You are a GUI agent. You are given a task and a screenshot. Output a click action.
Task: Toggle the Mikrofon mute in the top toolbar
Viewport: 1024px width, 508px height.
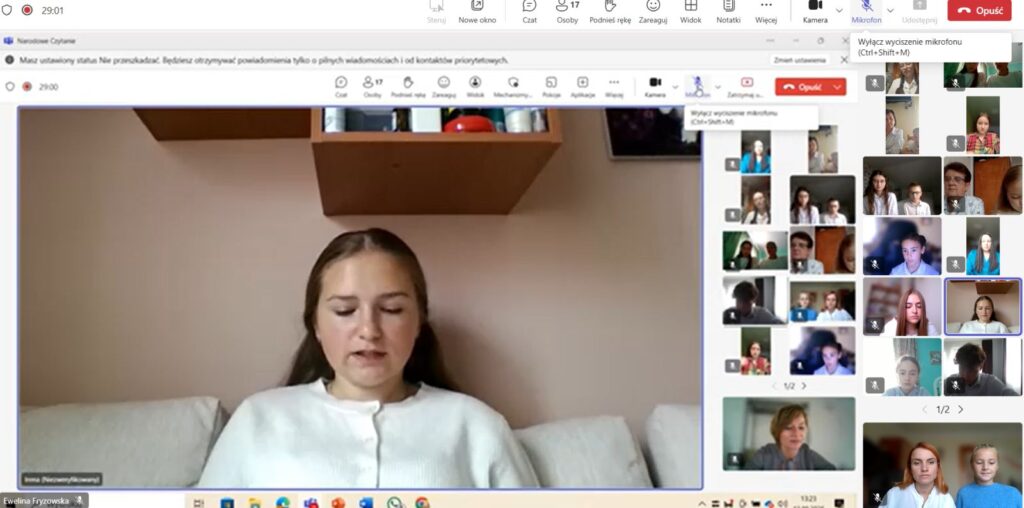pos(866,10)
